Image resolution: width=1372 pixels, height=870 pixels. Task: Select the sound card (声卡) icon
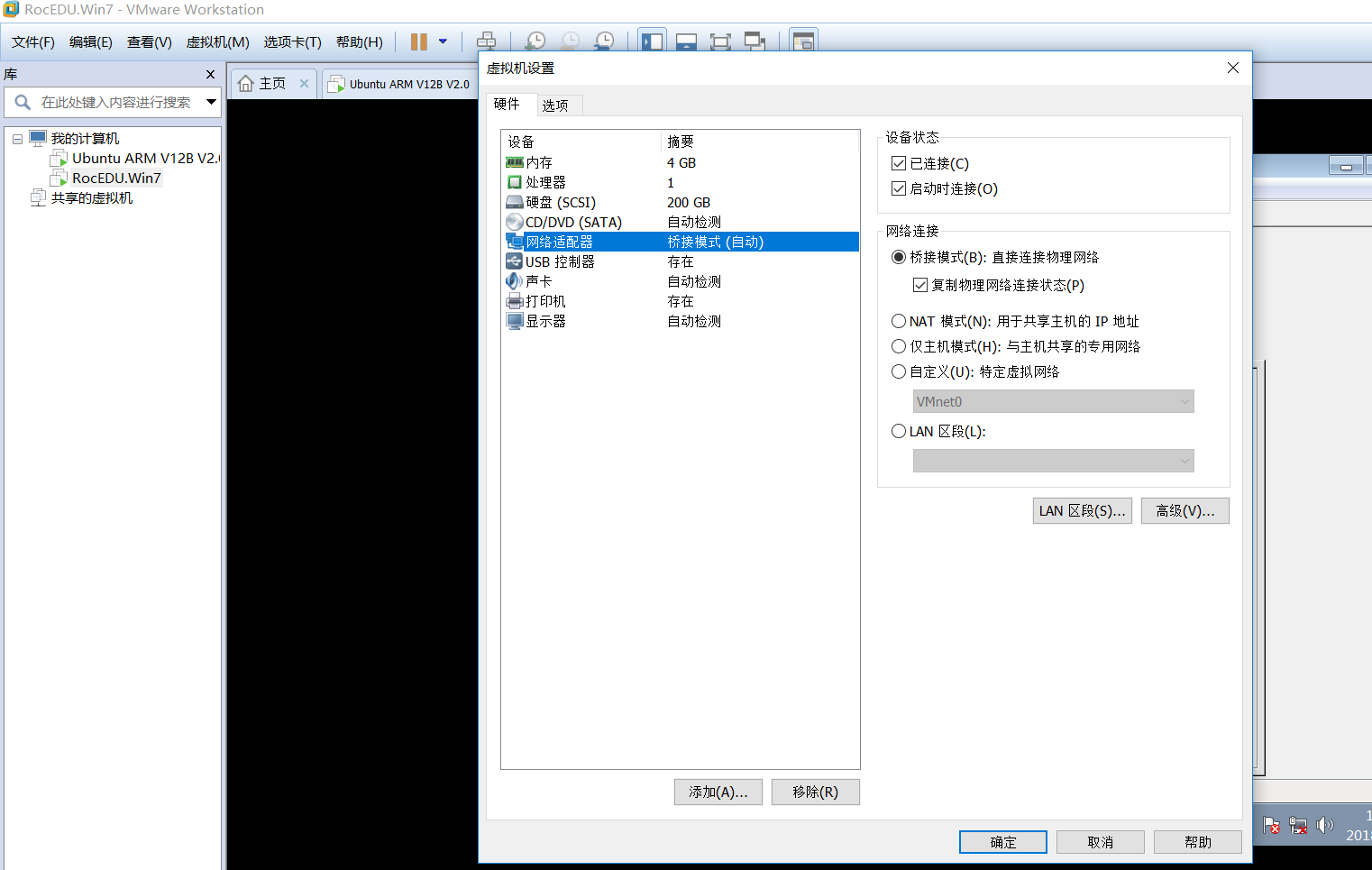click(x=515, y=281)
